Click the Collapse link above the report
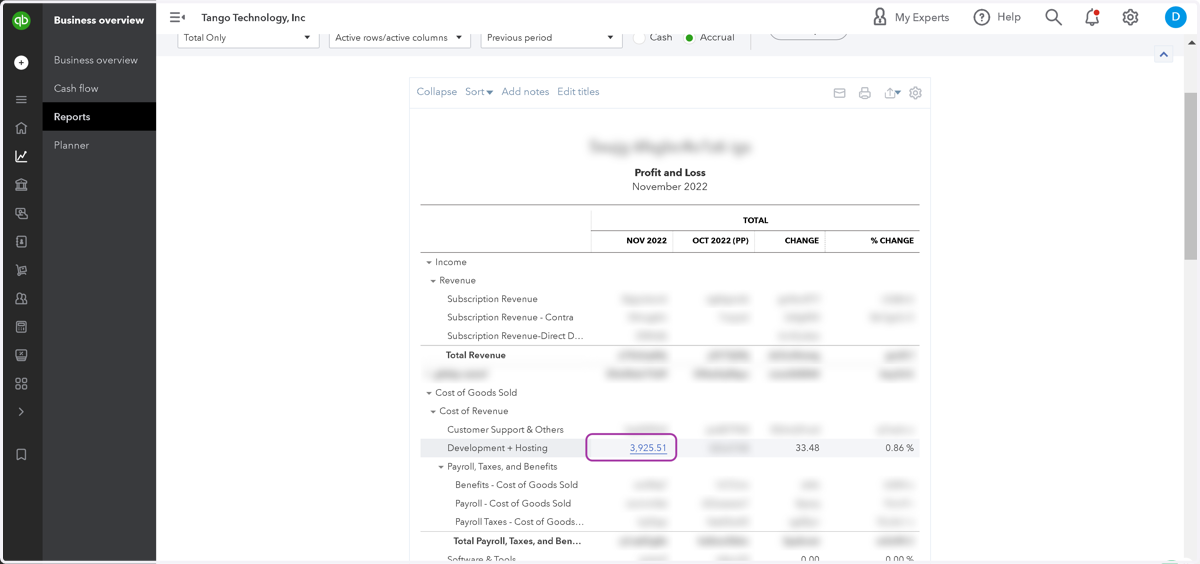 pyautogui.click(x=437, y=92)
